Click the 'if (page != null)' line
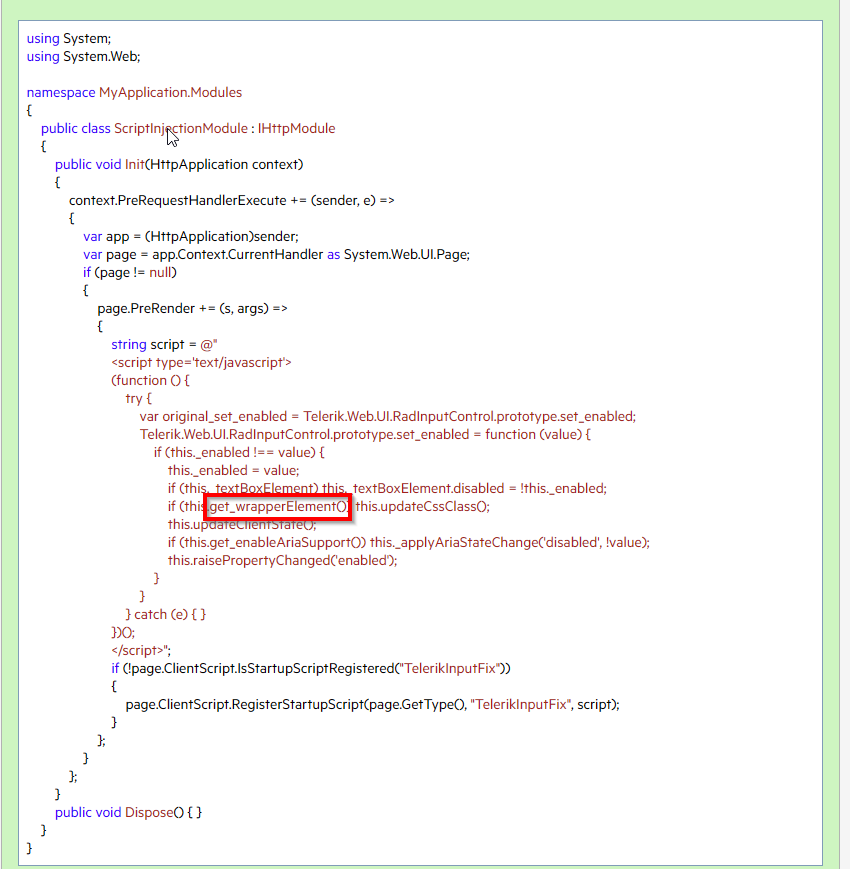 tap(130, 273)
